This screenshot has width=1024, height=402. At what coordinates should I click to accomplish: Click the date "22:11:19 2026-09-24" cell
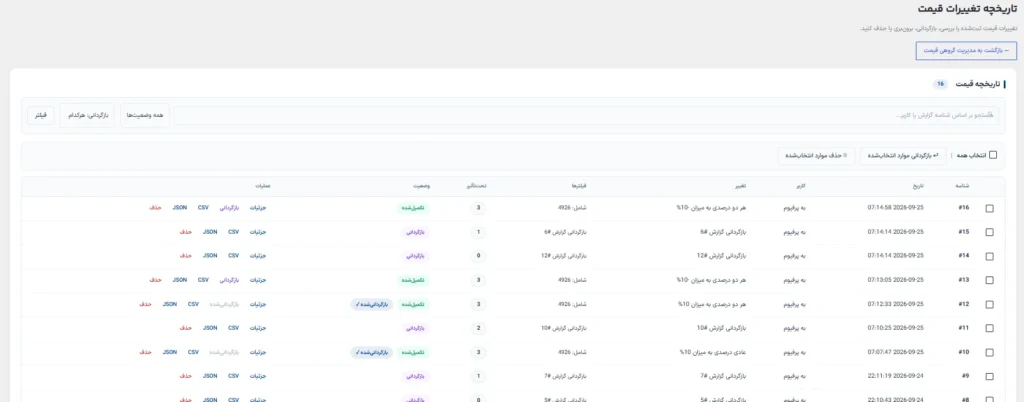pos(895,376)
